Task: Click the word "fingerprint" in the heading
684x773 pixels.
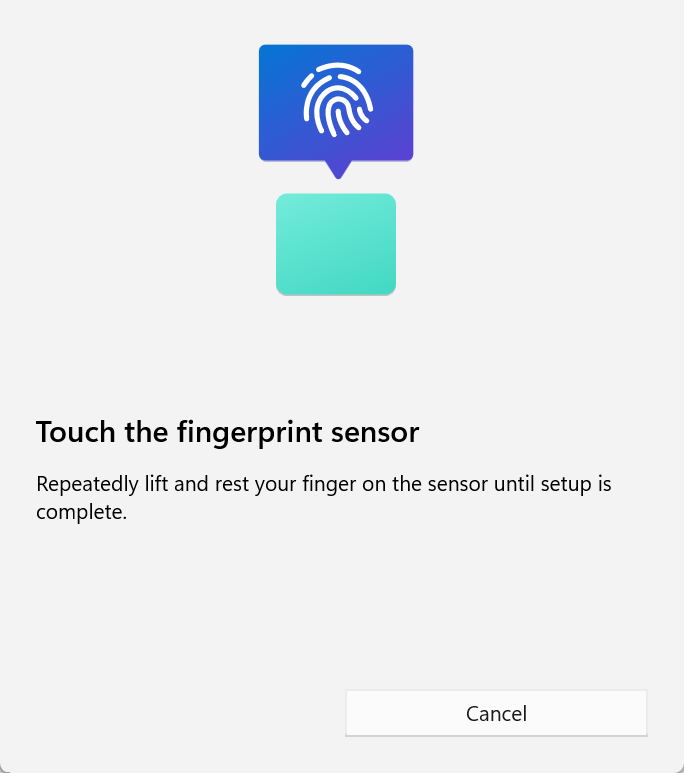Action: pos(250,433)
